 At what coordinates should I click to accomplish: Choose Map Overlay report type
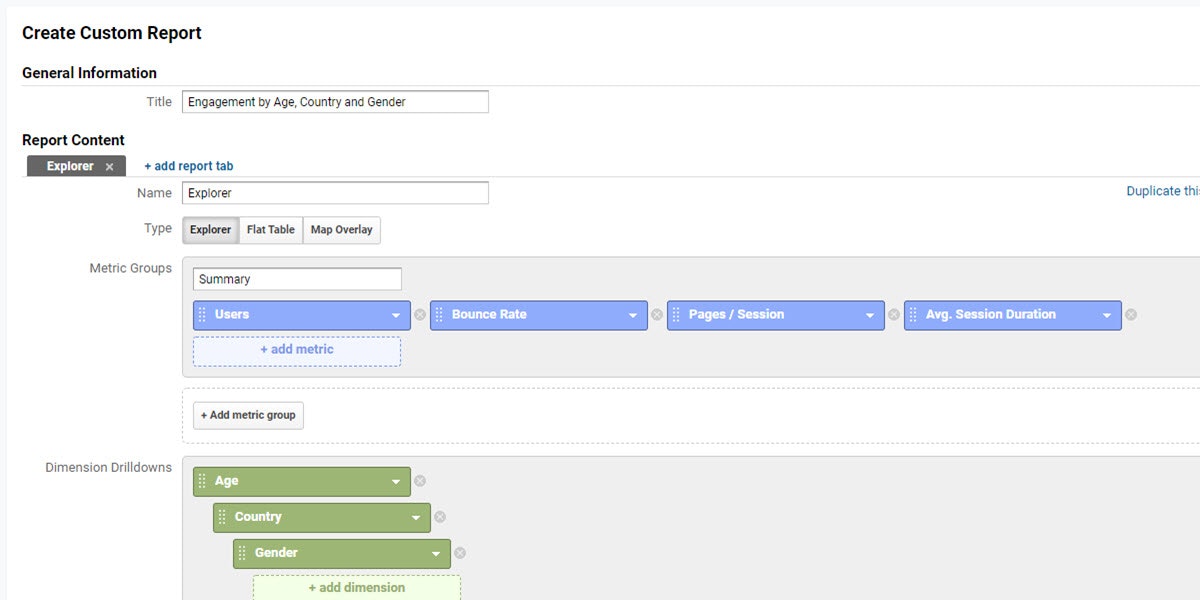click(341, 230)
